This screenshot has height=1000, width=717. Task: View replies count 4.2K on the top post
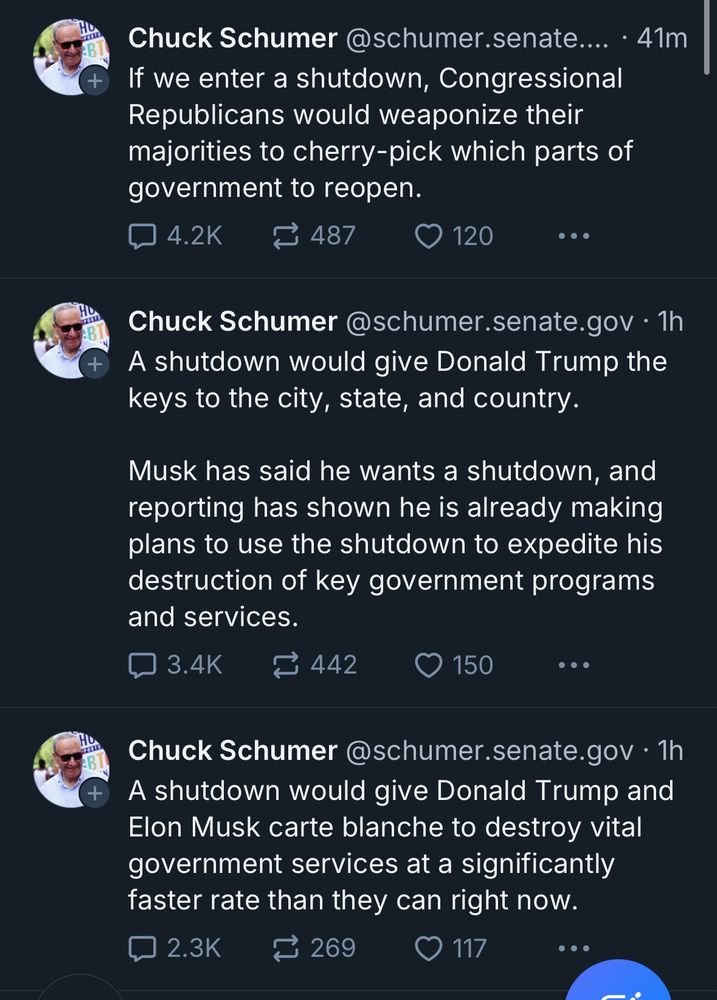pos(176,236)
